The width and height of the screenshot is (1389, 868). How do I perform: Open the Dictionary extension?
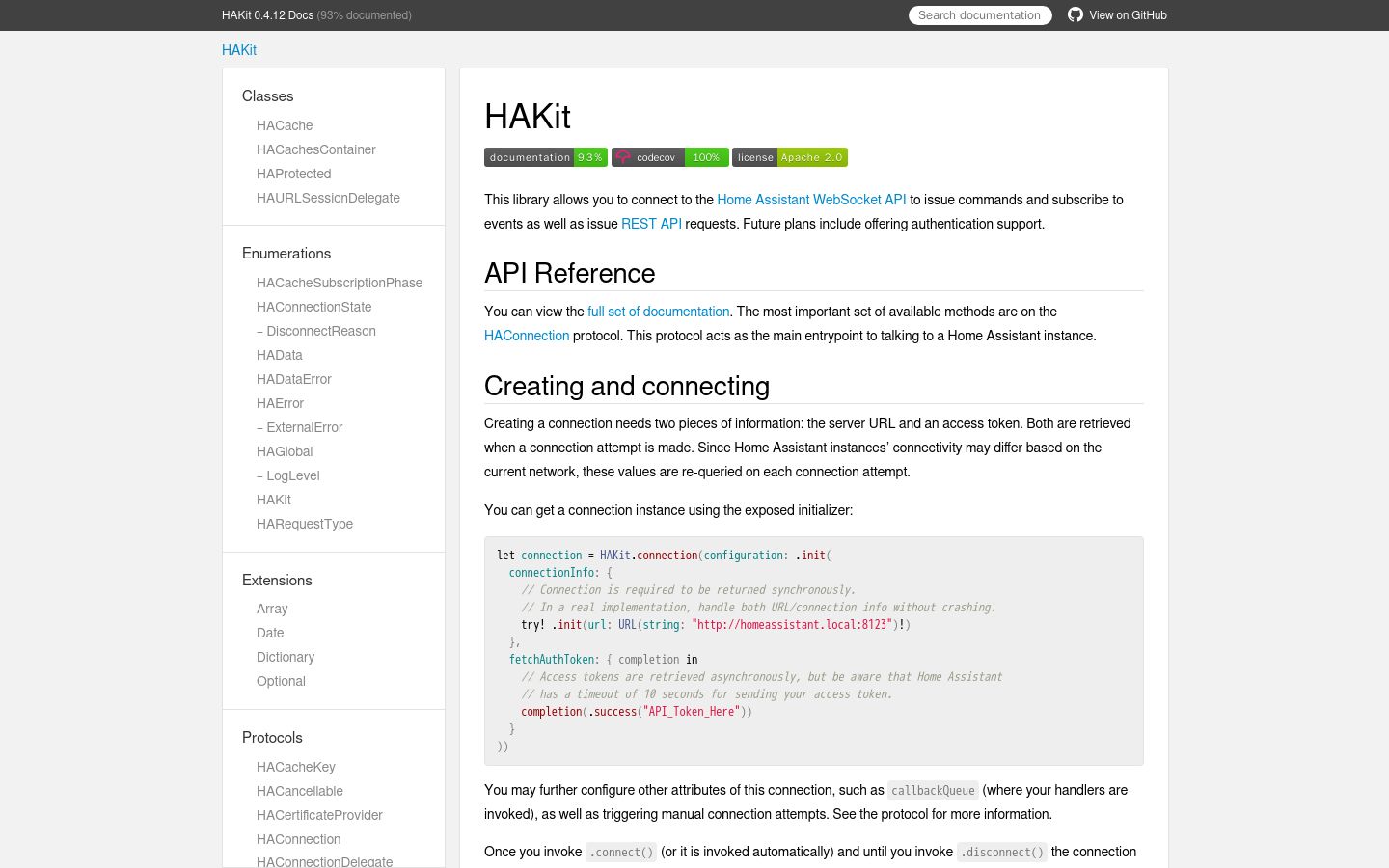tap(286, 657)
